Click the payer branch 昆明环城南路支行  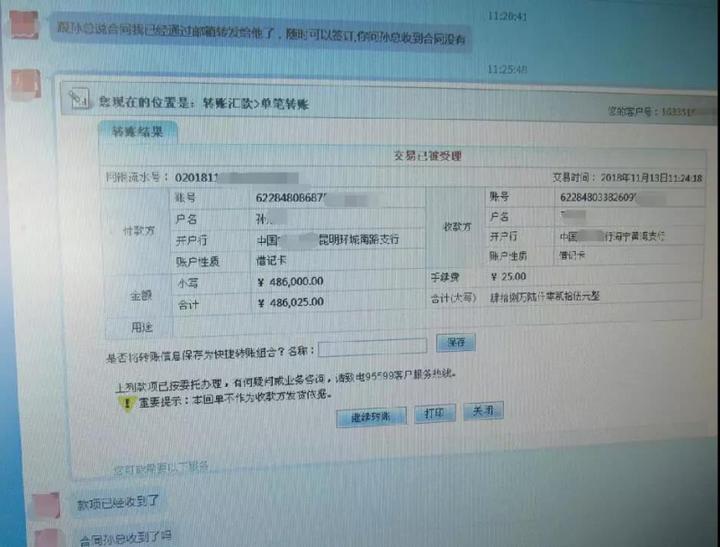point(359,239)
